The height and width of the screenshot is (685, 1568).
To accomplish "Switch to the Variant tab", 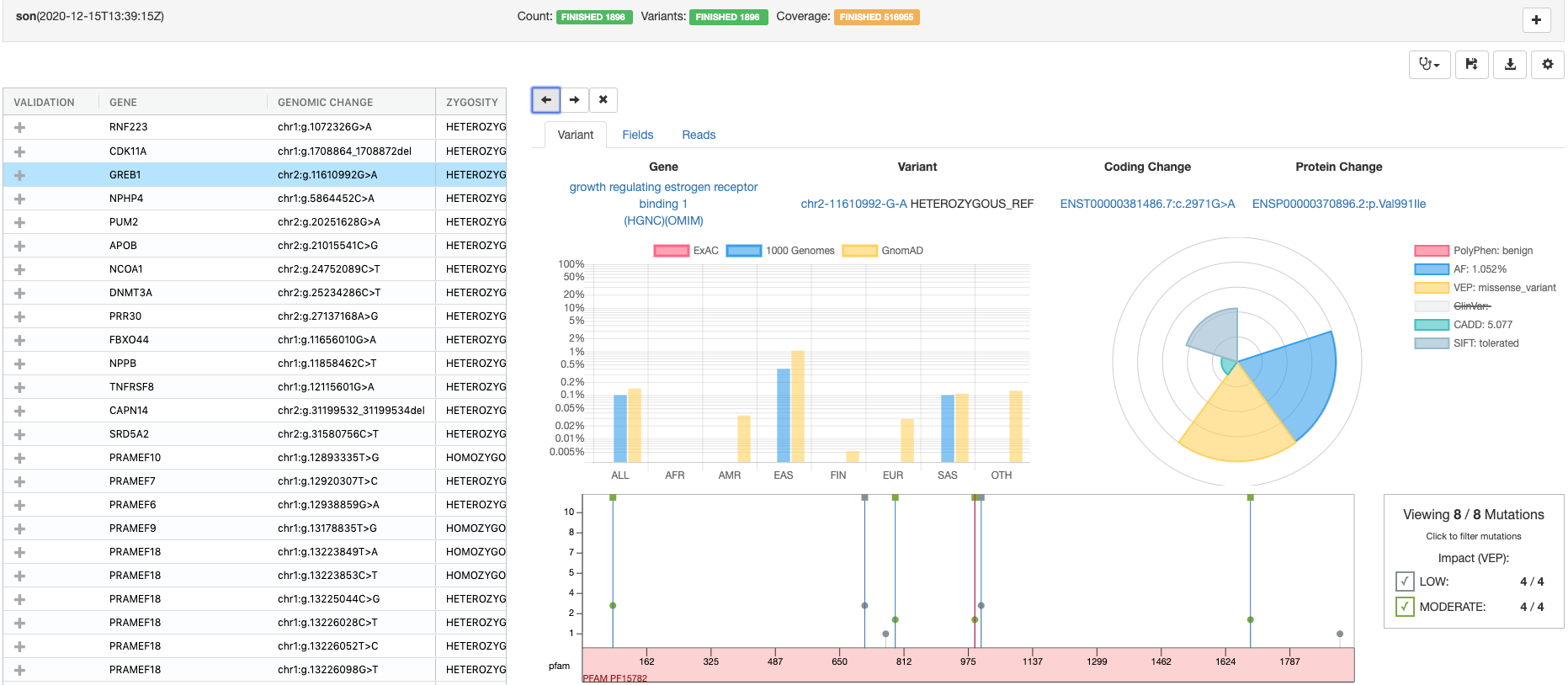I will point(576,135).
